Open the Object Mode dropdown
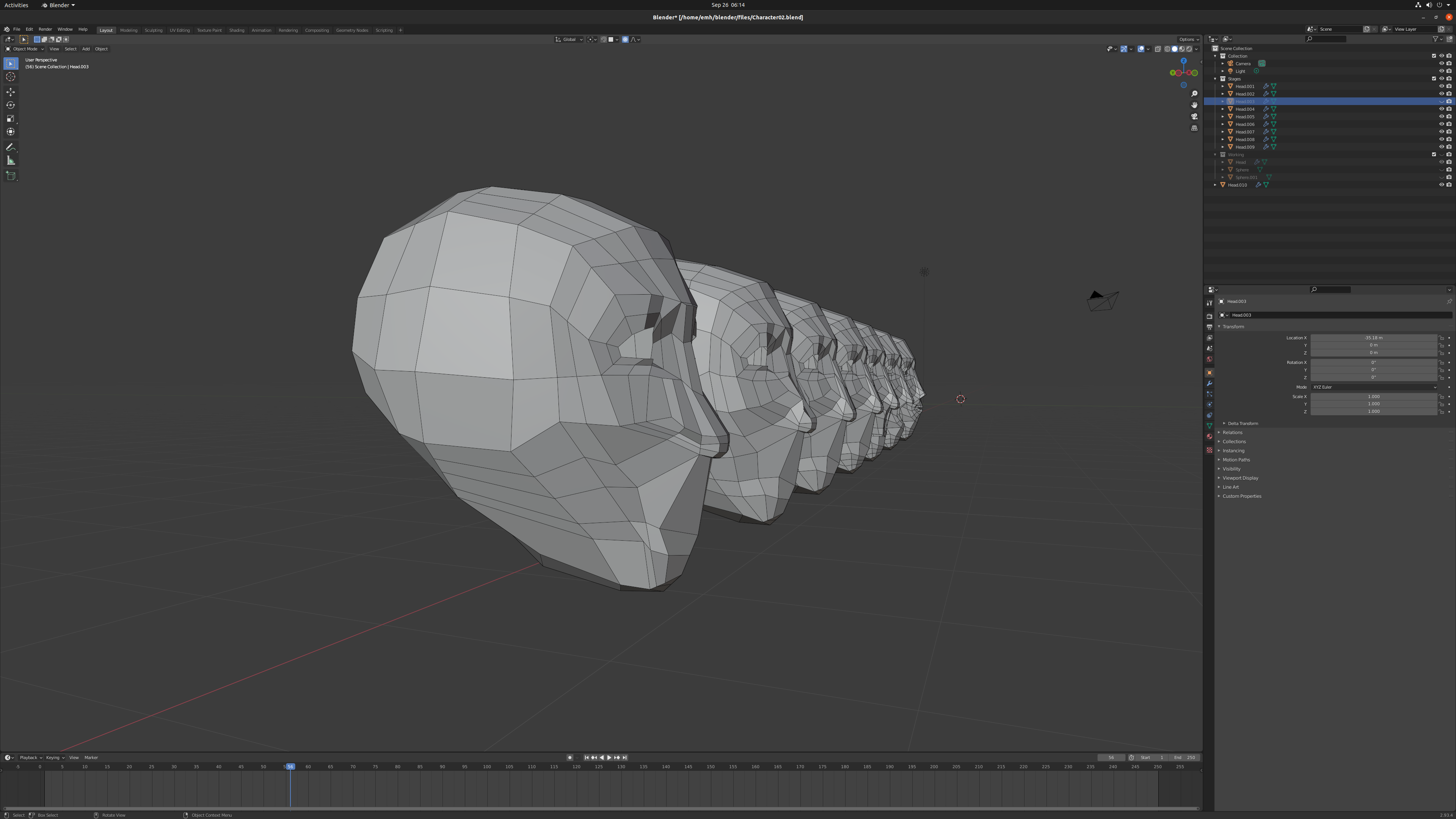 [24, 49]
